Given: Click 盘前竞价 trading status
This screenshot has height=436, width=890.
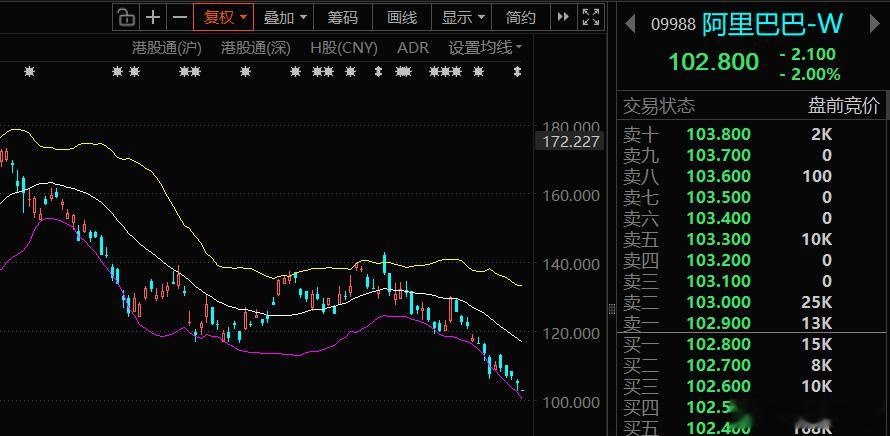Looking at the screenshot, I should (x=843, y=106).
